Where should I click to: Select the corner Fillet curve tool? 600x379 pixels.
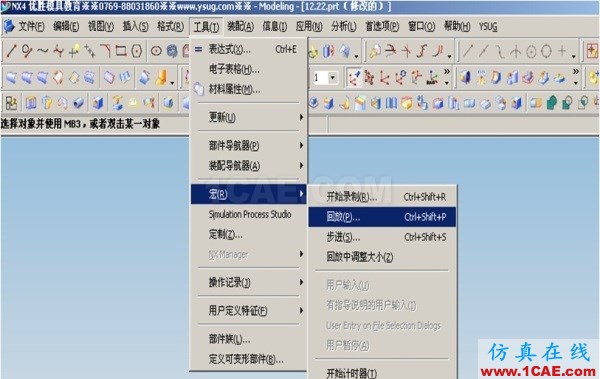pyautogui.click(x=105, y=51)
